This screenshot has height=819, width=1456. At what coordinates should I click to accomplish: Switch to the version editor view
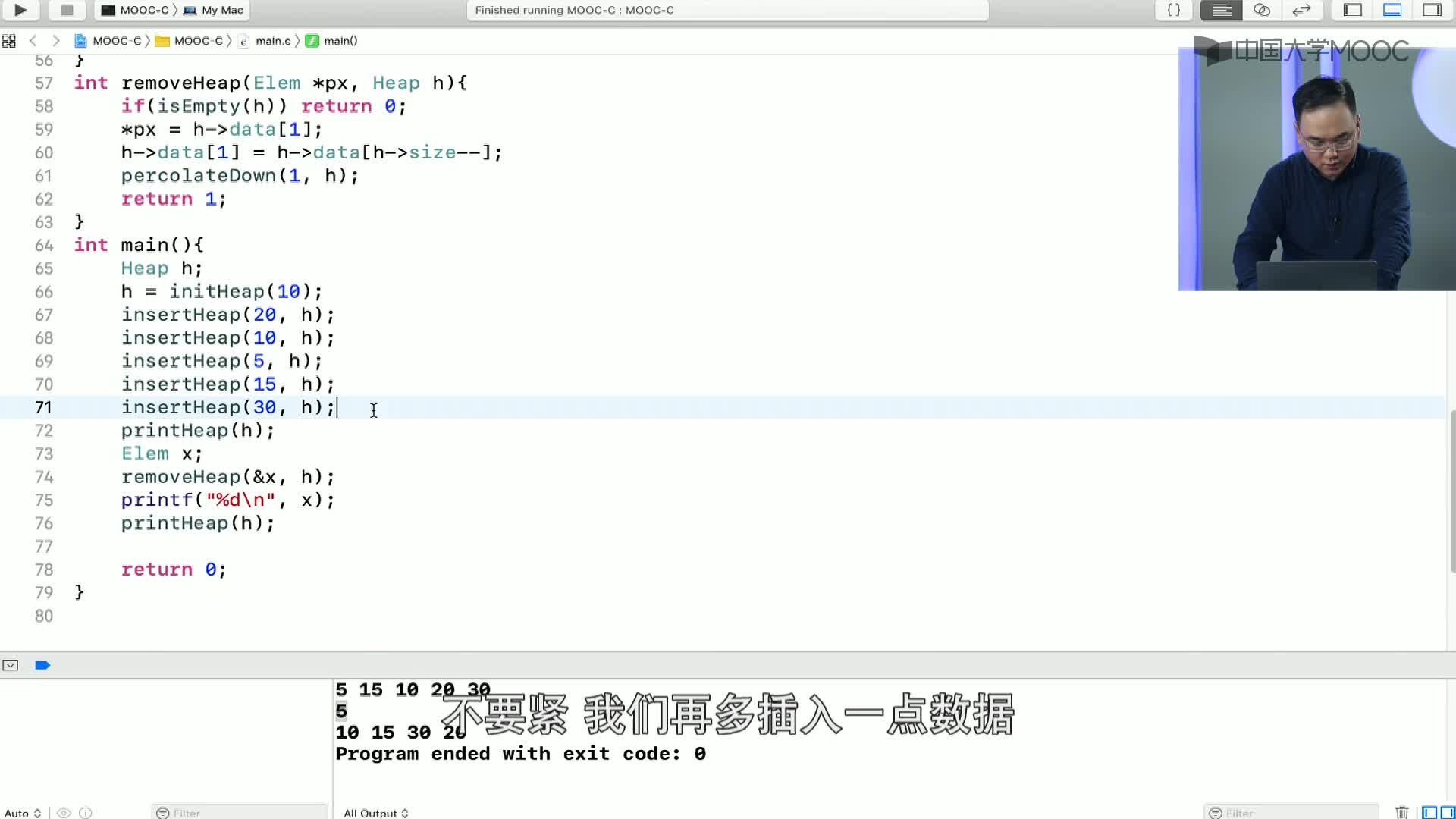(x=1301, y=10)
